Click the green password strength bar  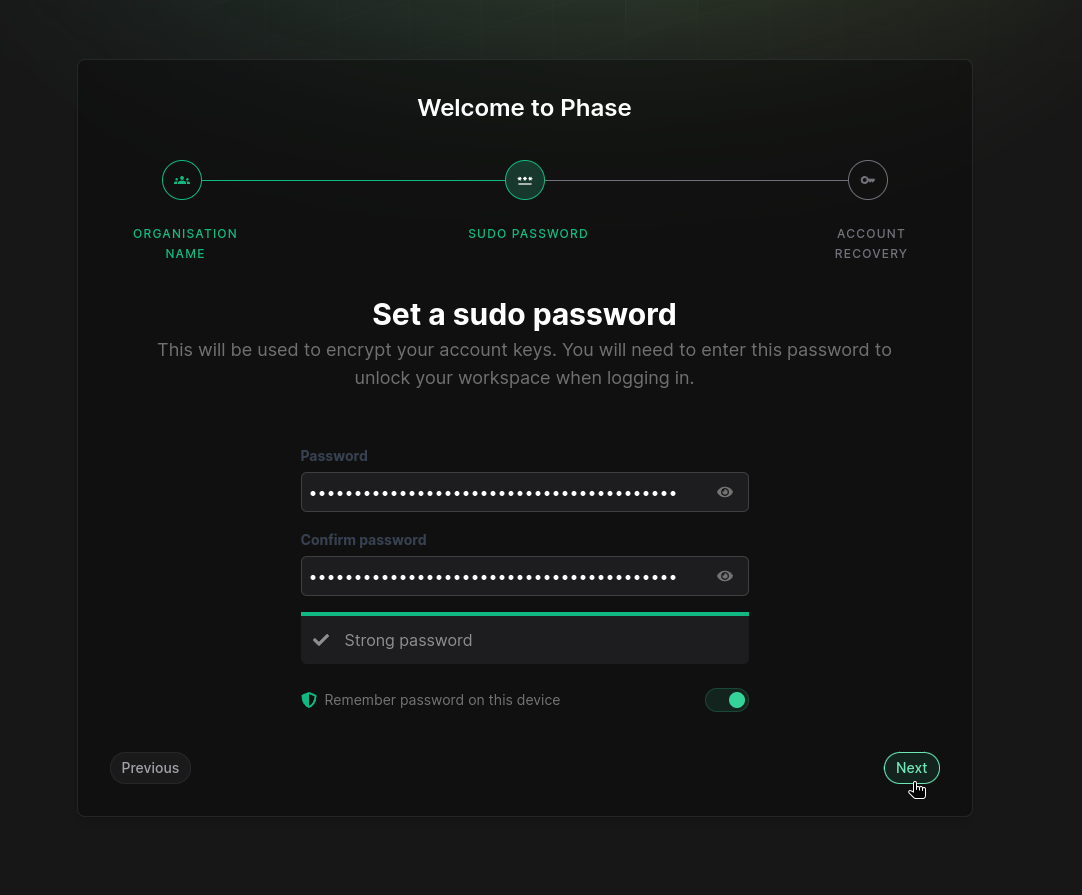click(x=524, y=613)
